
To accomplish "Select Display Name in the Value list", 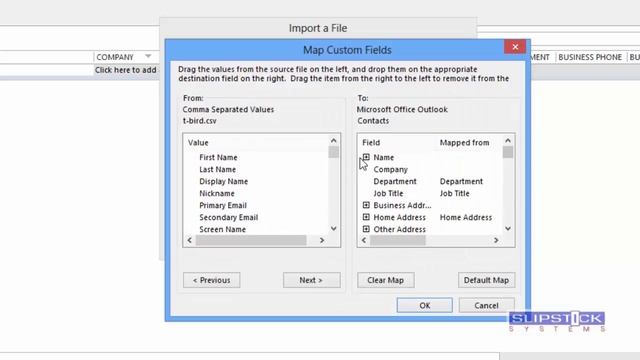I will [x=223, y=181].
